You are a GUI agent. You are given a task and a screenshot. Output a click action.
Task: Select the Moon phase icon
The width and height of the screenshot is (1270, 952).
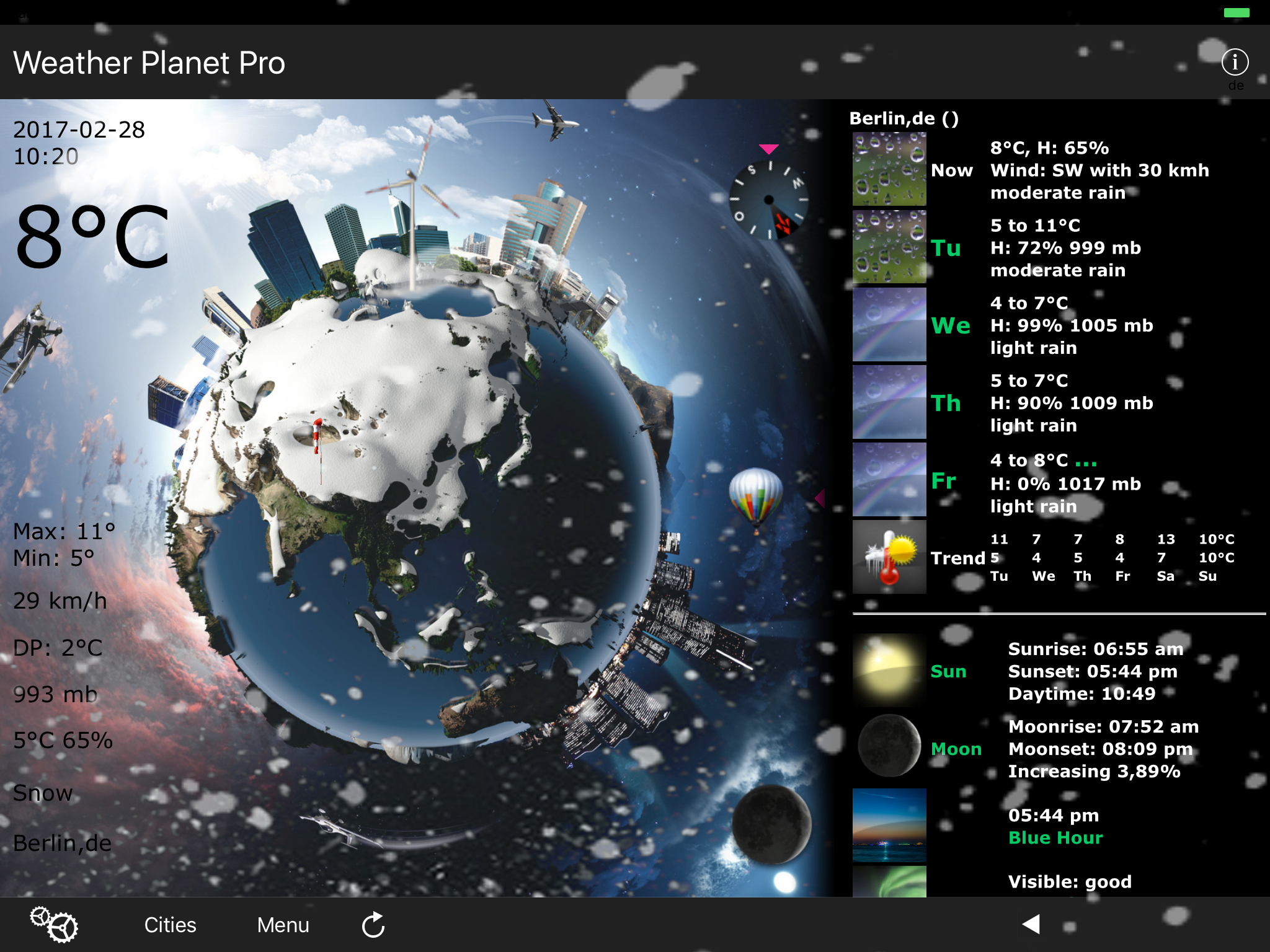(x=889, y=746)
